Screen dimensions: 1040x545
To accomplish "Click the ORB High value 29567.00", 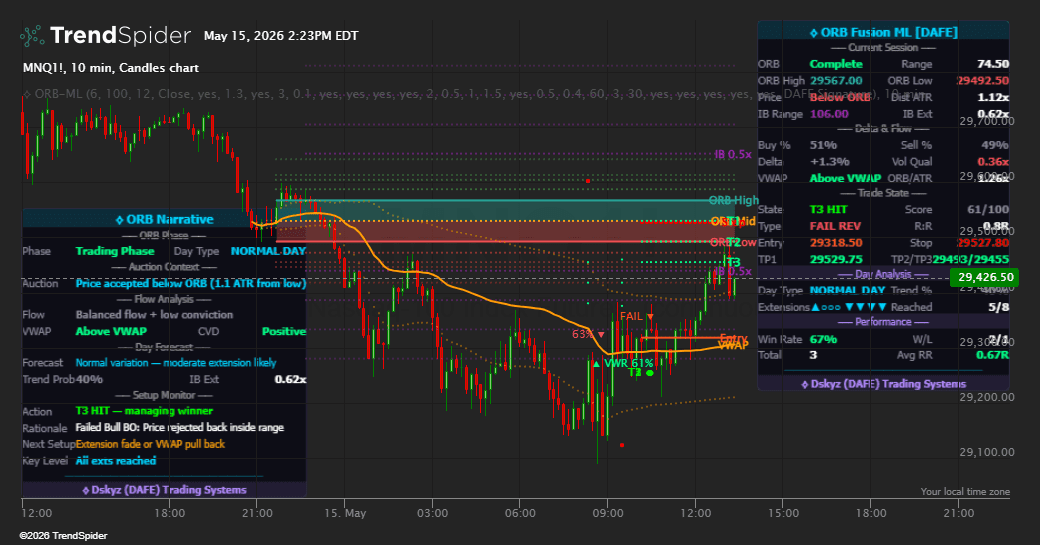I will [836, 81].
